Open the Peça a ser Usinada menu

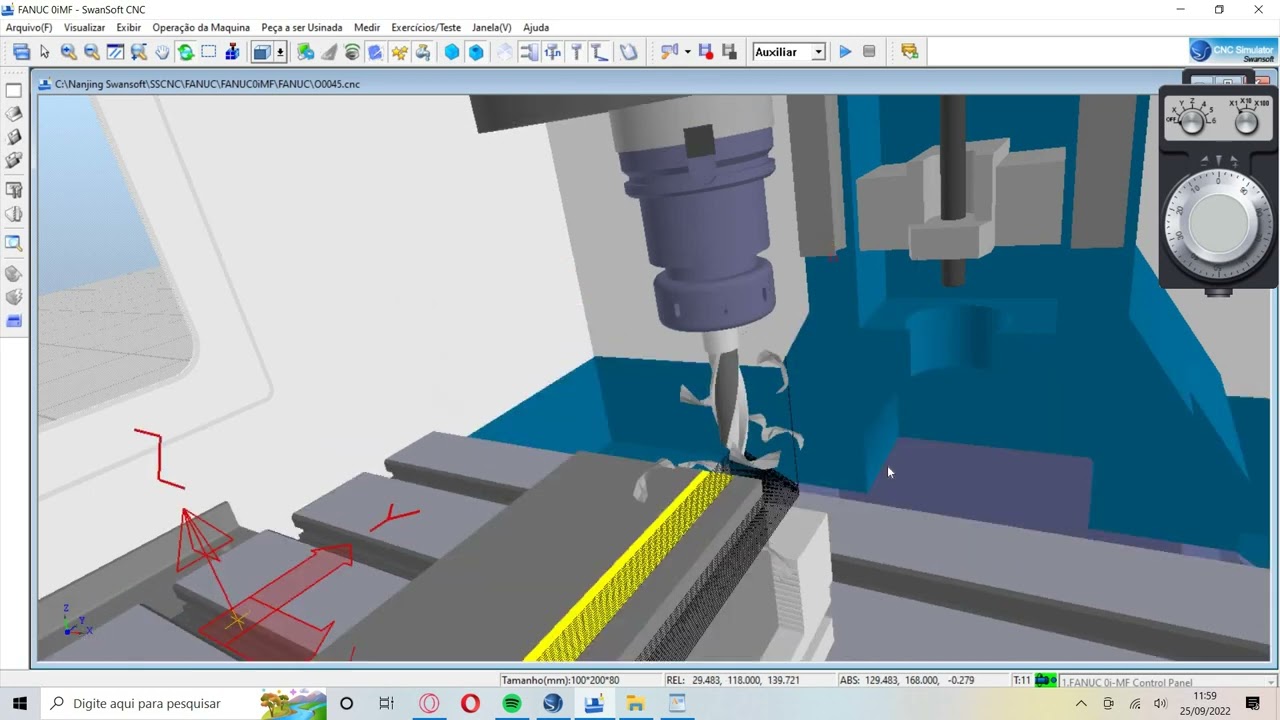[301, 27]
